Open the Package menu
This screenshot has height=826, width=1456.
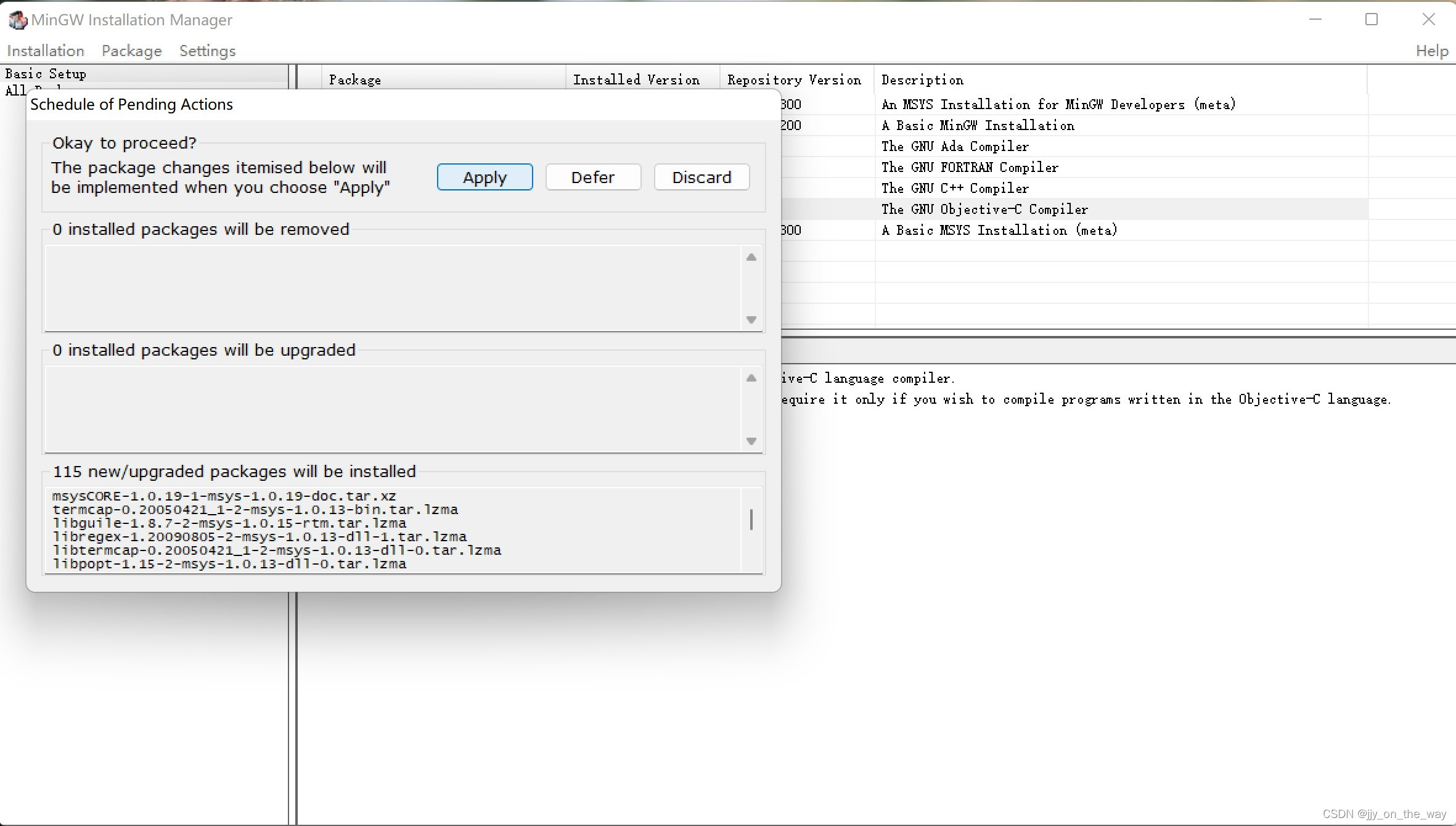tap(131, 51)
